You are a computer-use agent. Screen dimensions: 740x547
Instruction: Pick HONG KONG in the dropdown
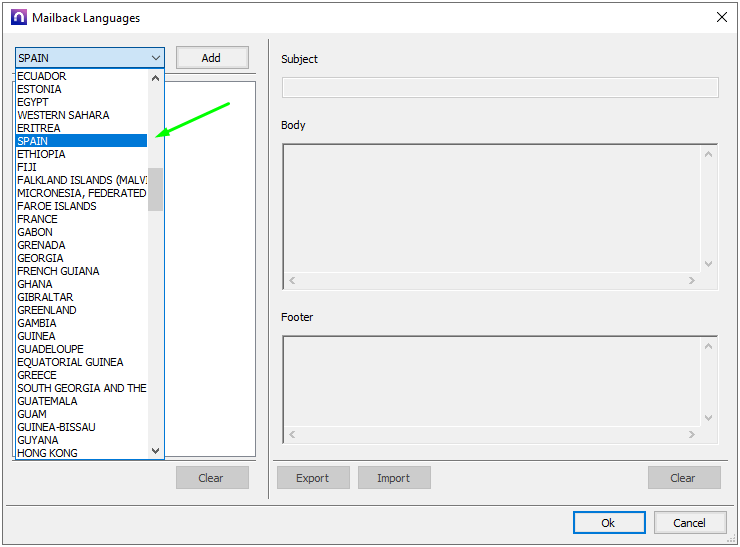[47, 453]
